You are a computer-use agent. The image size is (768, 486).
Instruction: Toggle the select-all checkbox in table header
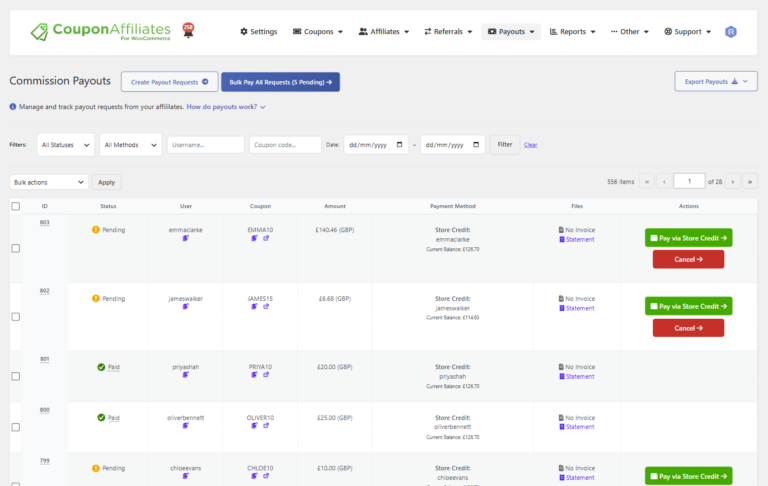pos(16,206)
